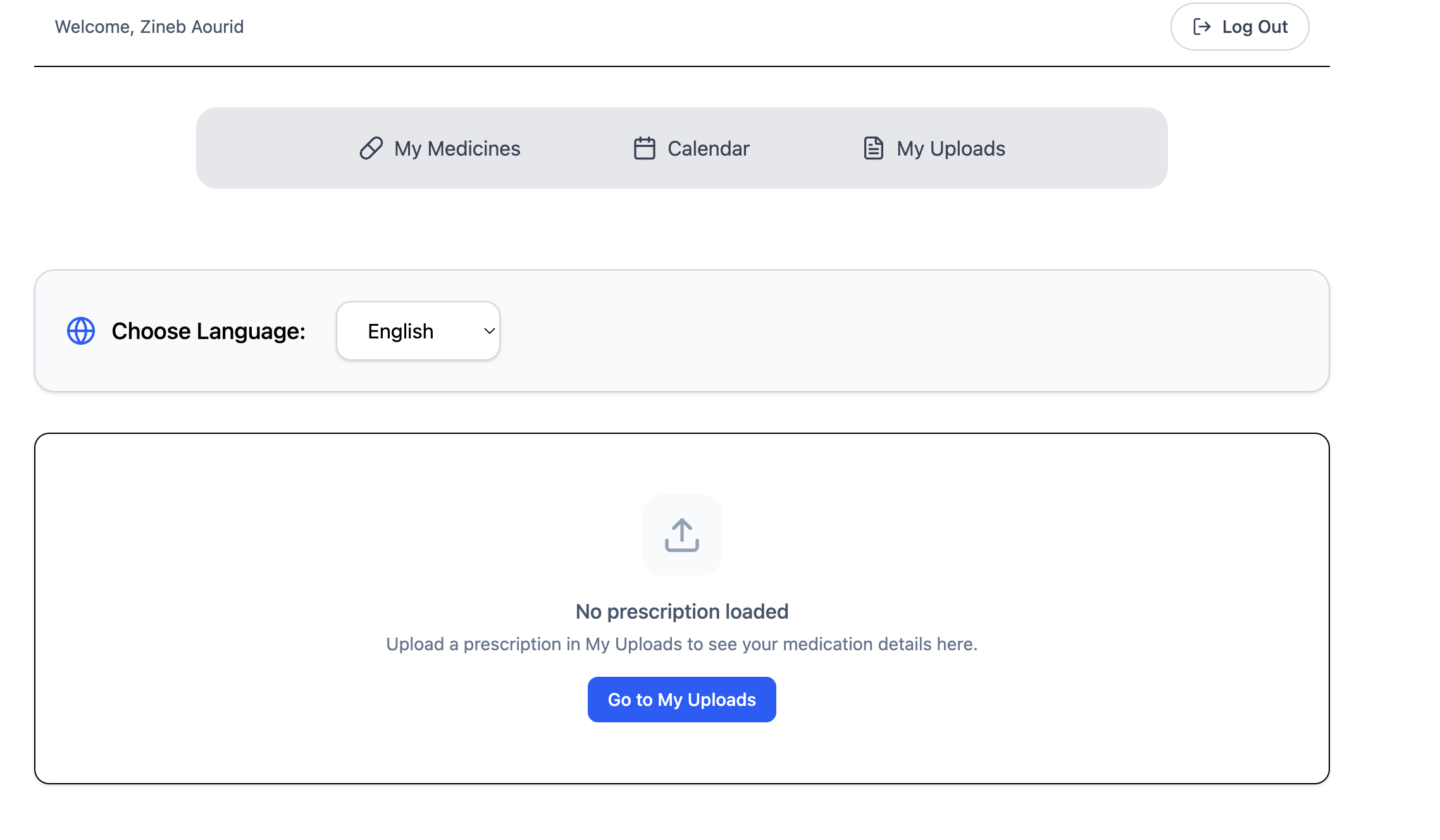The height and width of the screenshot is (840, 1440).
Task: Click the upload arrow icon in the empty card
Action: coord(681,535)
